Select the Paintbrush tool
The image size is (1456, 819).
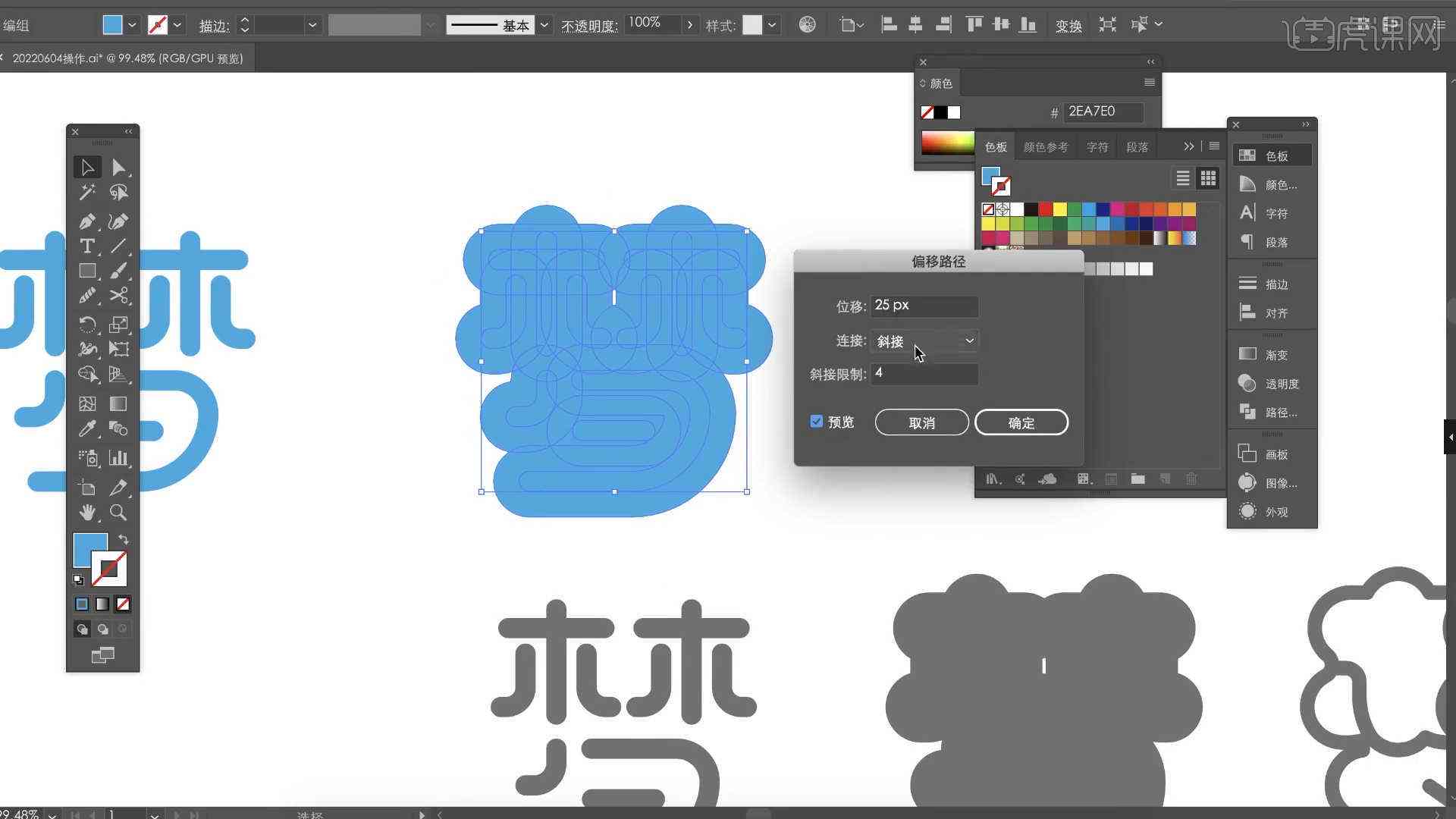(x=118, y=271)
